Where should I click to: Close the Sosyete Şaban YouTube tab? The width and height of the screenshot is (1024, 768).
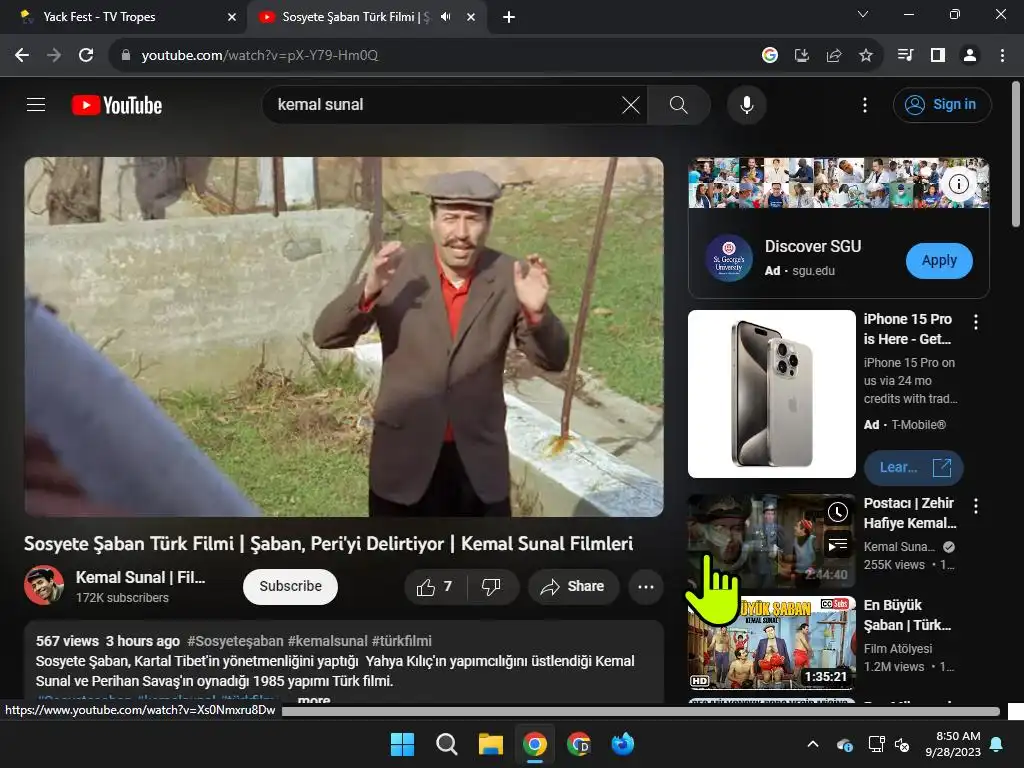471,17
